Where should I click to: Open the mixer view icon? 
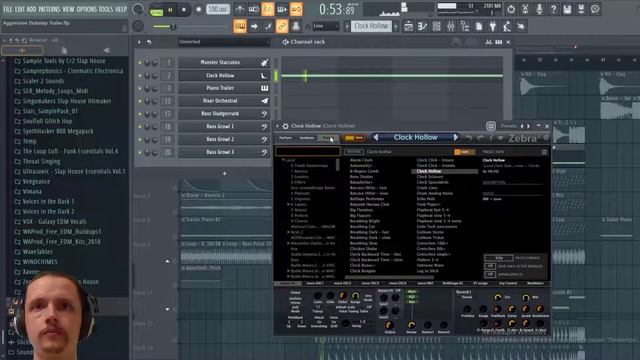click(x=451, y=27)
